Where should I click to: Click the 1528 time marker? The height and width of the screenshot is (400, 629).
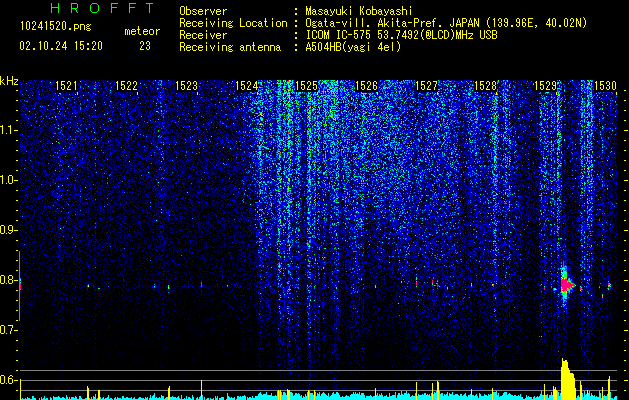click(485, 85)
